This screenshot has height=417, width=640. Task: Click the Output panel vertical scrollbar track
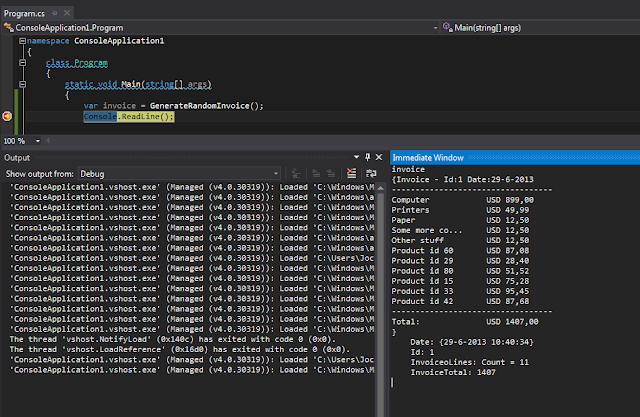(x=380, y=306)
